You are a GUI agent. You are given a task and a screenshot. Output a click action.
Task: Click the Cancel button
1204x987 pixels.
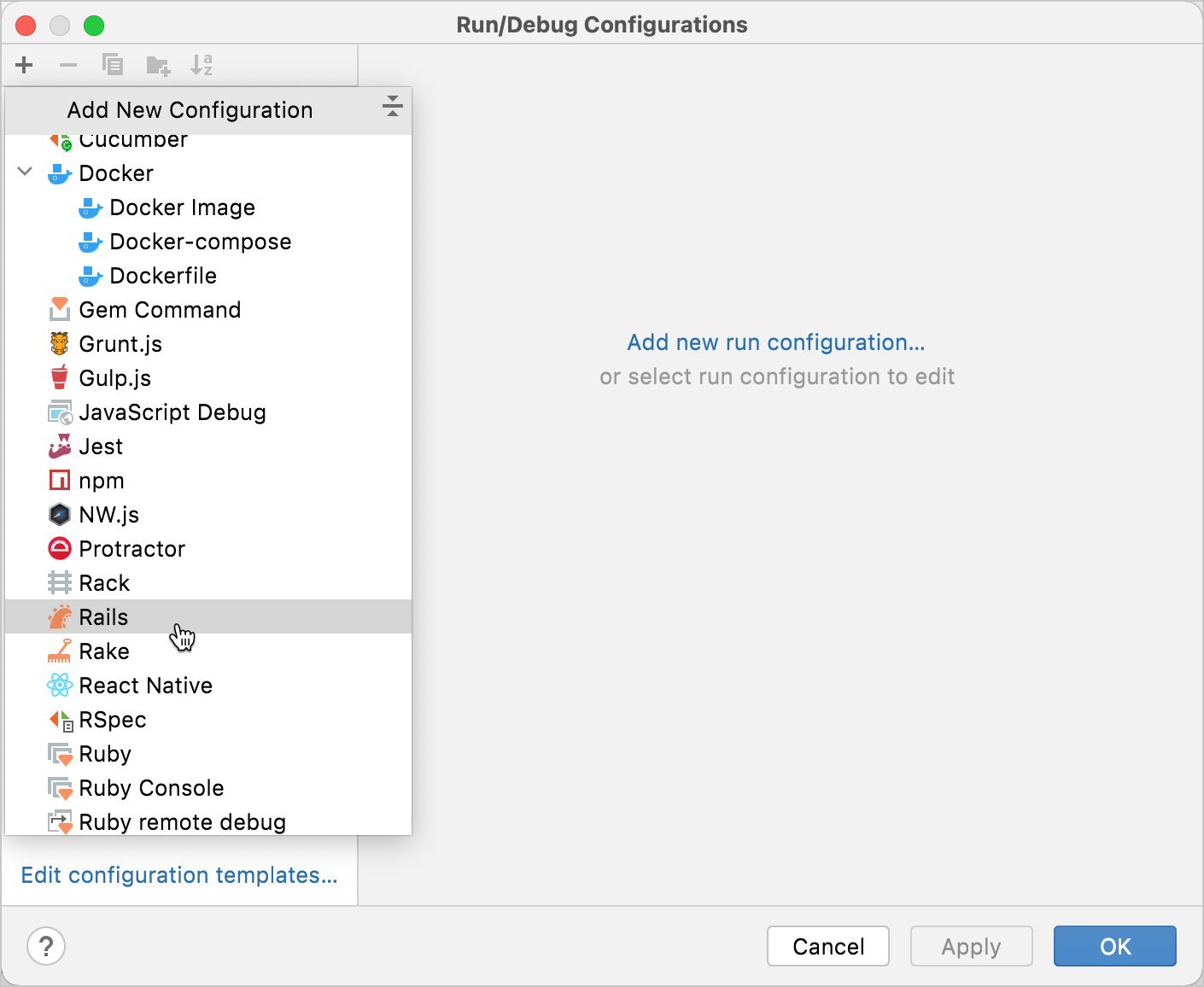click(828, 946)
